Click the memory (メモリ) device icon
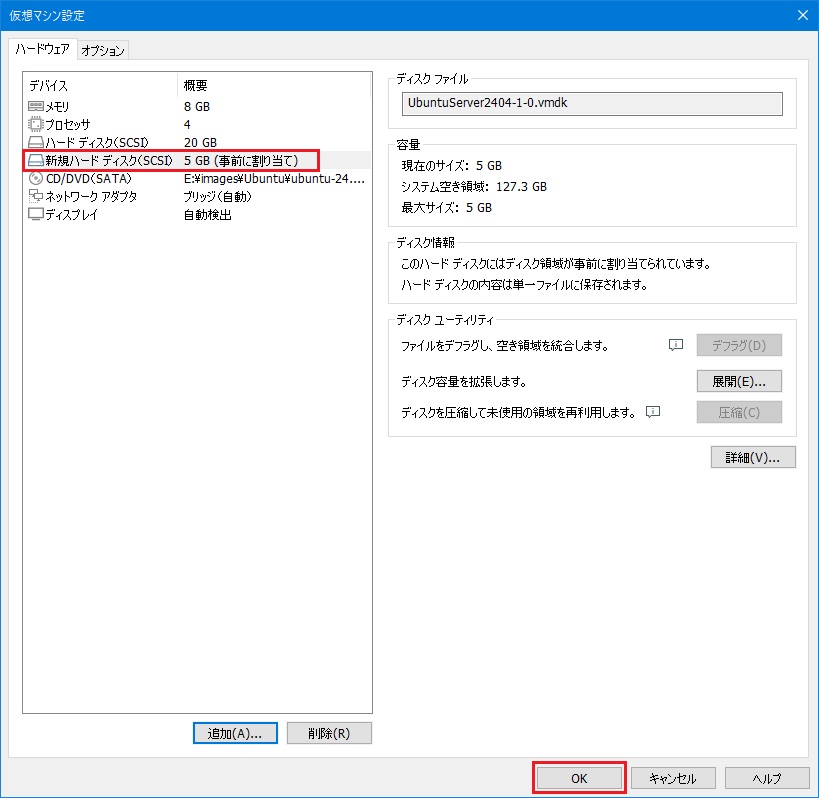 click(x=36, y=107)
